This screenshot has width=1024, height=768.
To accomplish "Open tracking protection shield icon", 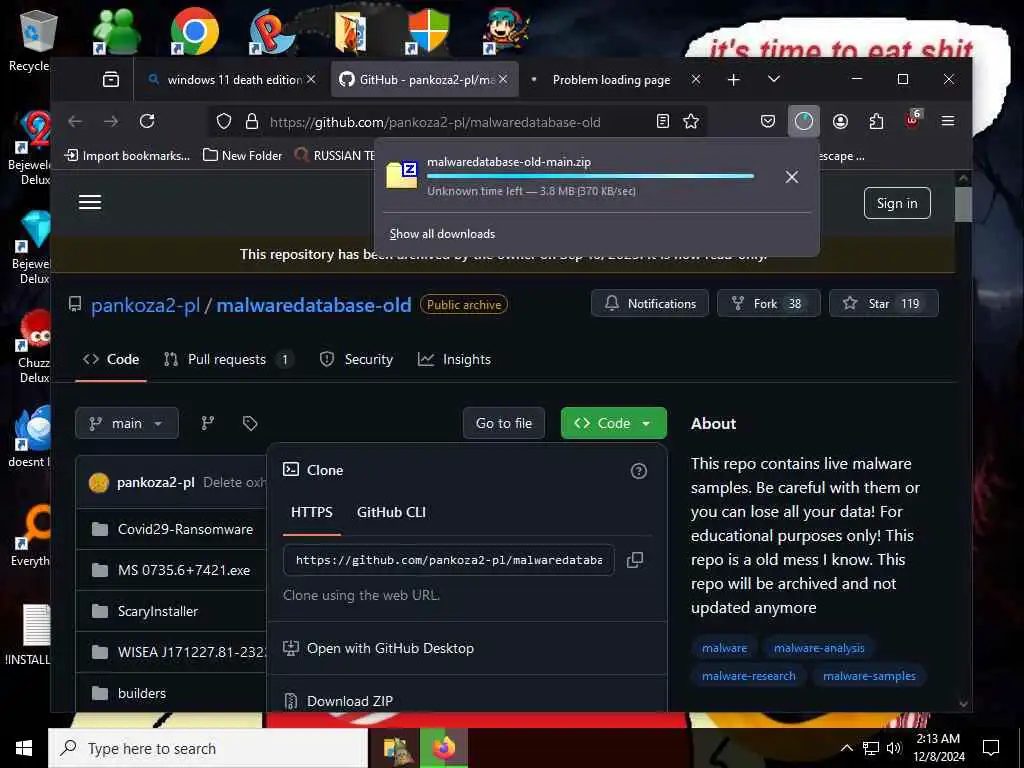I will pos(224,121).
